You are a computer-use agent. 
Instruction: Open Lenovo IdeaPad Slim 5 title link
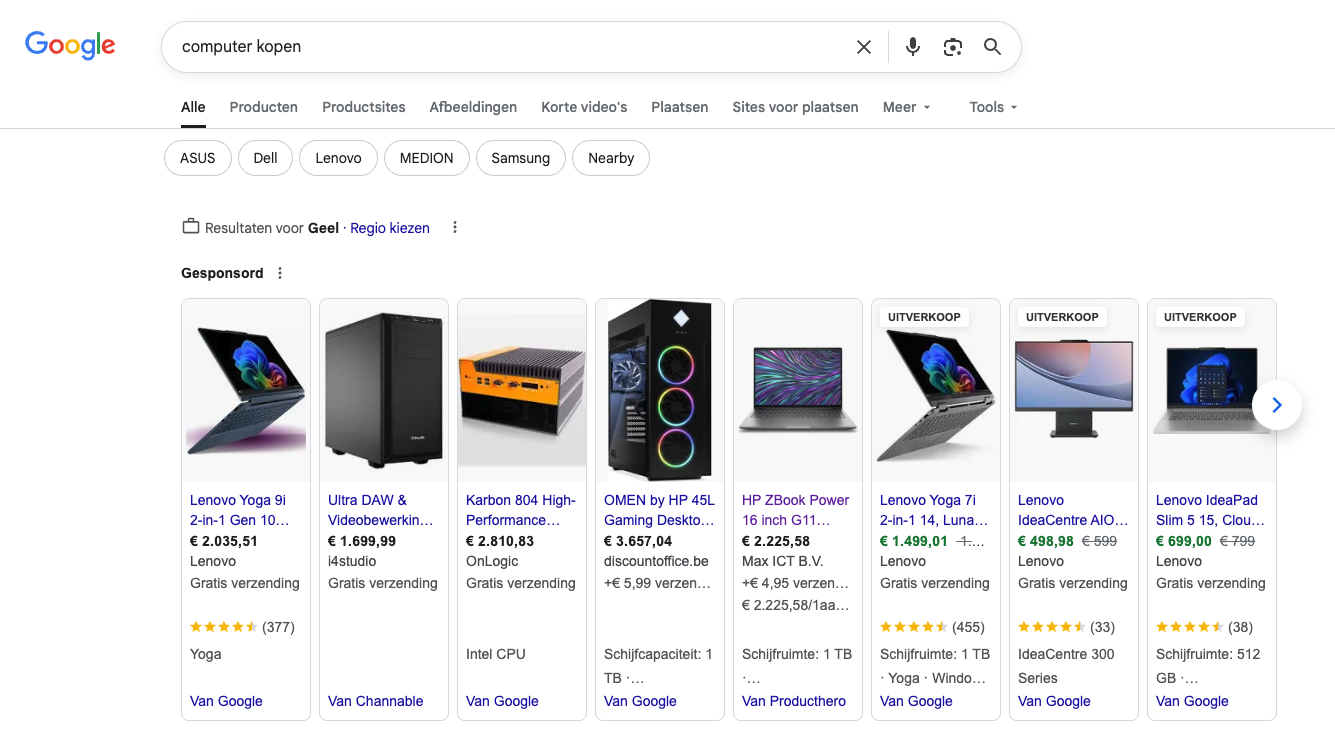coord(1210,510)
